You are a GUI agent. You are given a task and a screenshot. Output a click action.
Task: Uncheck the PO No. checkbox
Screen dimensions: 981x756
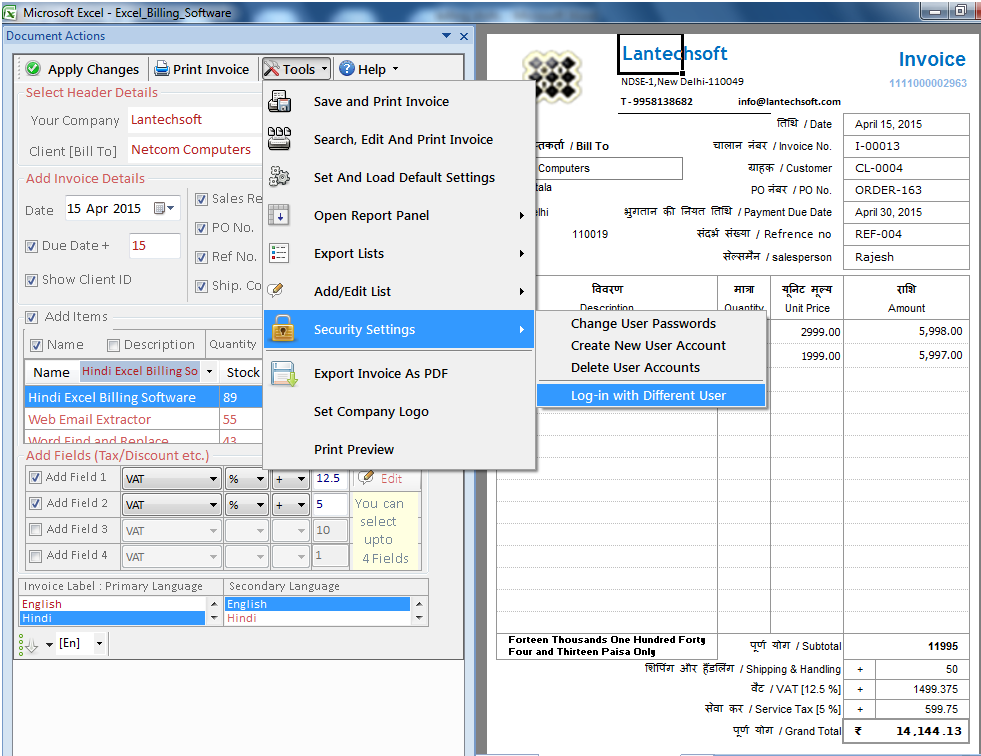201,228
